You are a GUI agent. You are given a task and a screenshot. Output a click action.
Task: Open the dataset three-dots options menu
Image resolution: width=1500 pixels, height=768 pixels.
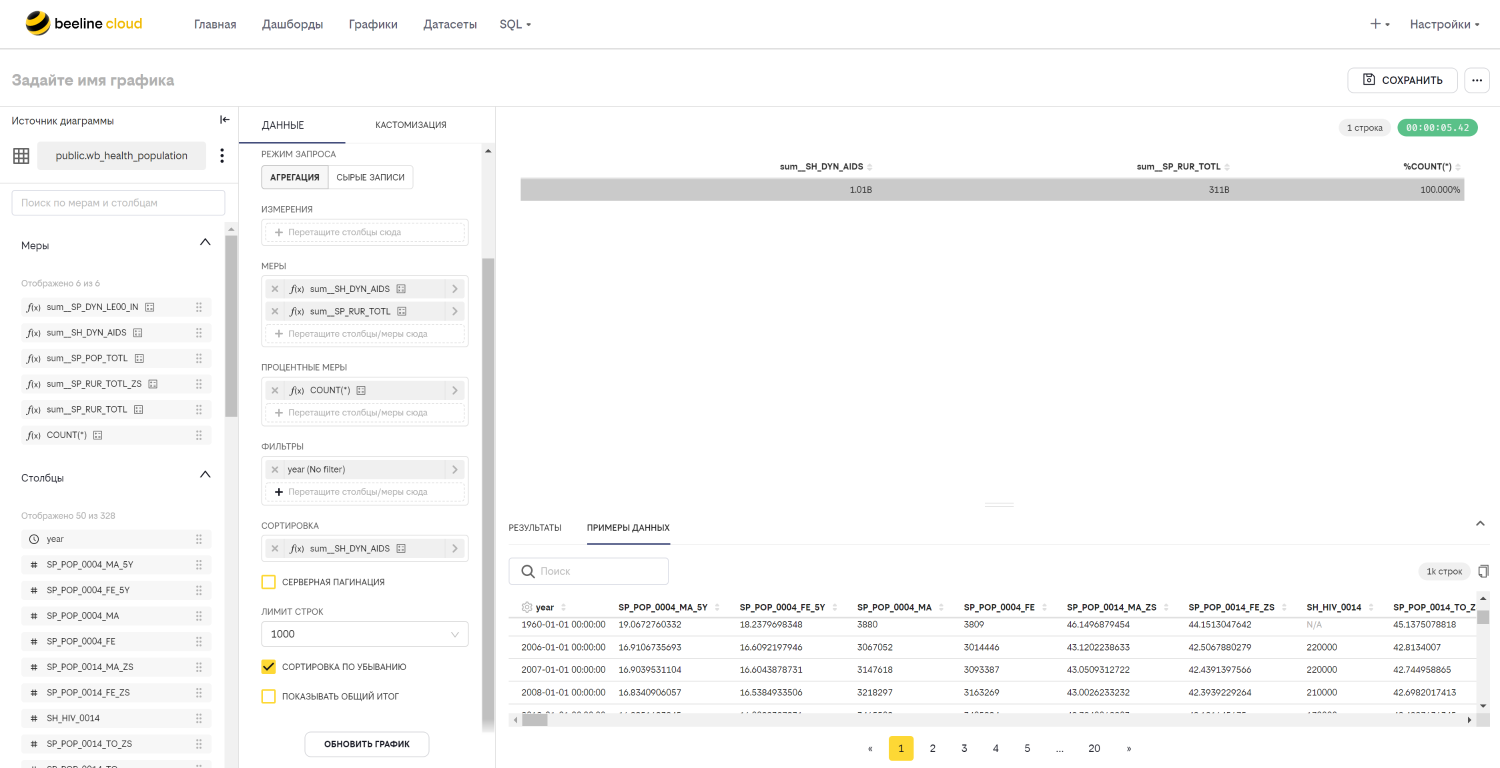222,156
